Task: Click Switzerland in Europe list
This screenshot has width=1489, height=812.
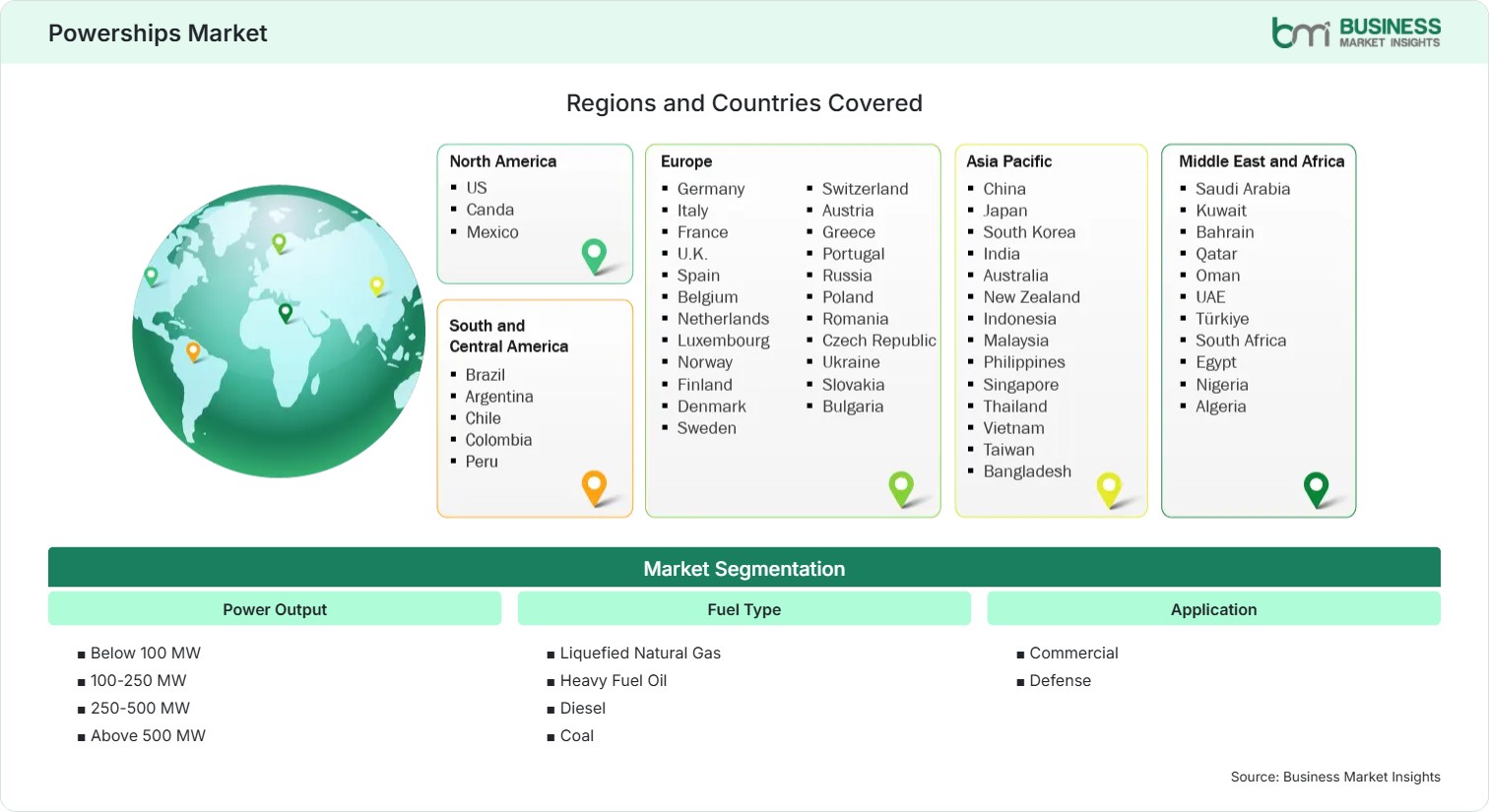Action: (x=866, y=189)
